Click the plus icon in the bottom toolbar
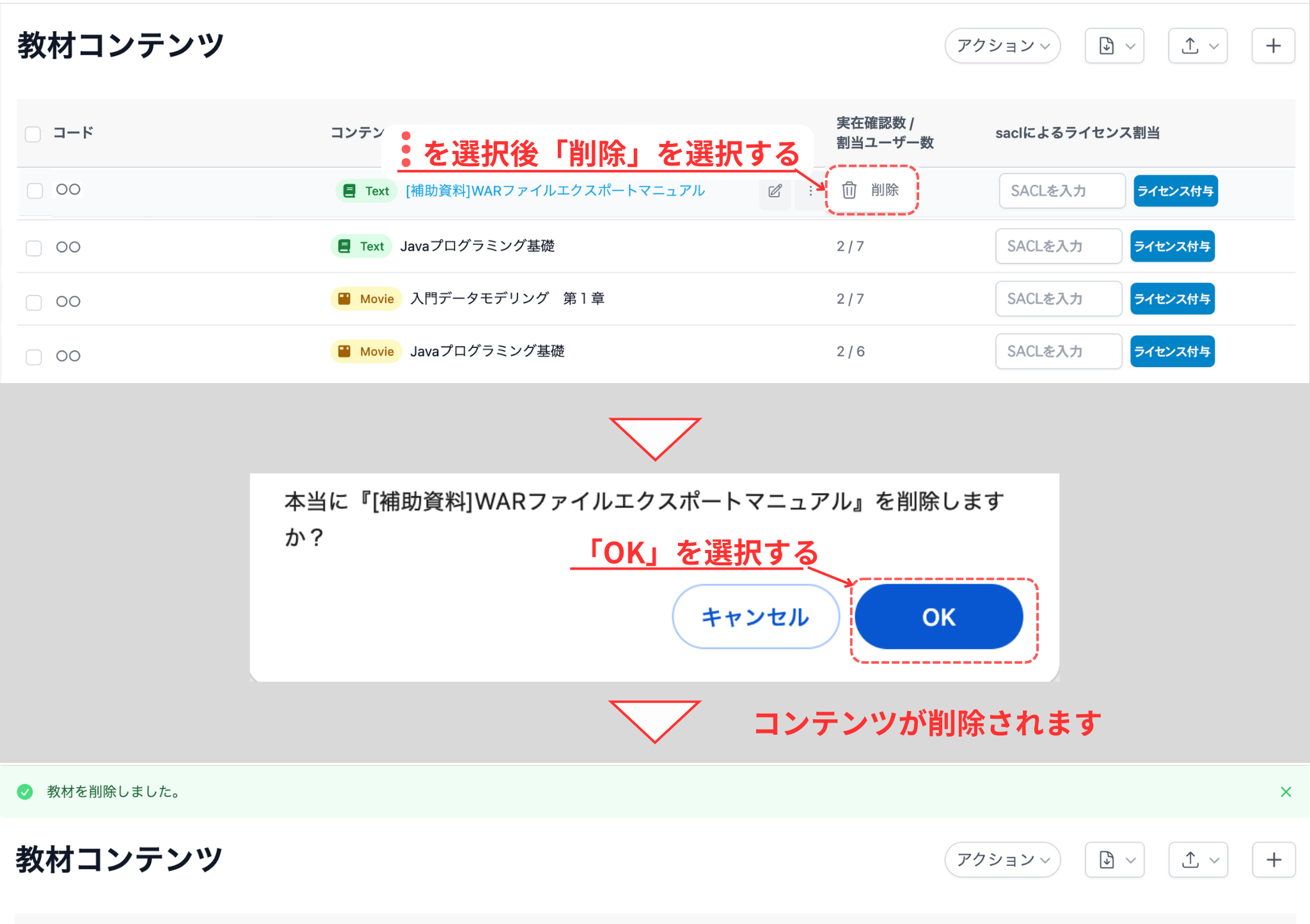The height and width of the screenshot is (924, 1310). pos(1273,859)
